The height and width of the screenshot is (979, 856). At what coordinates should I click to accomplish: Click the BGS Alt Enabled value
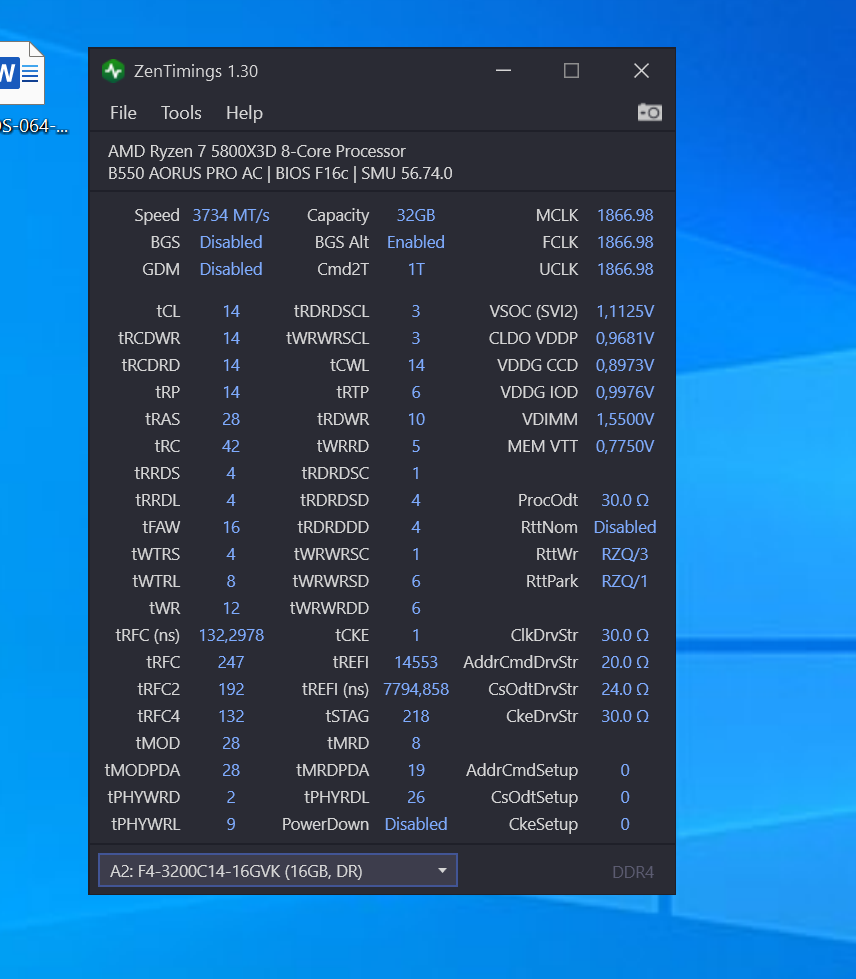[416, 242]
